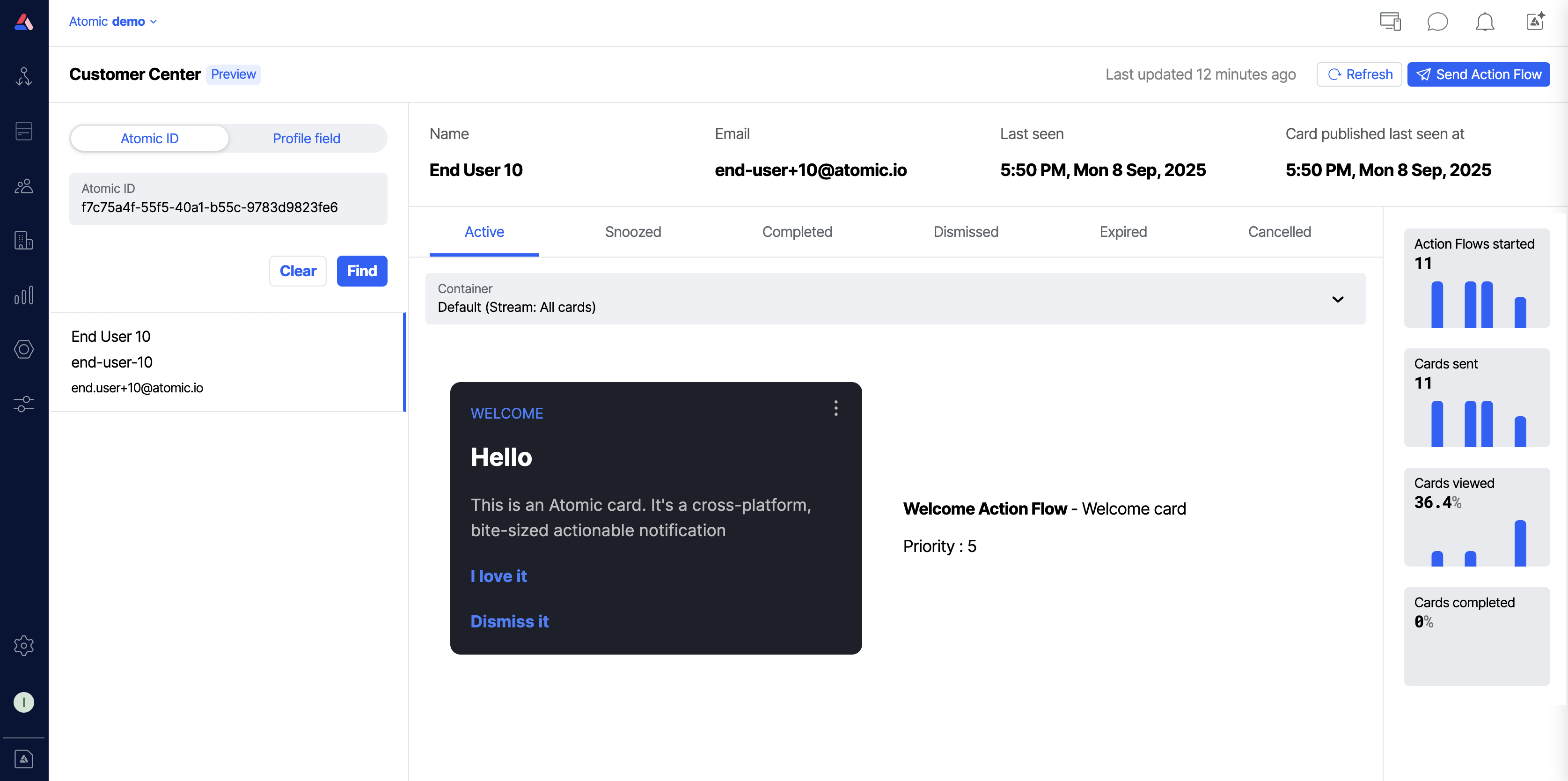Open the device preview icon in header
The width and height of the screenshot is (1568, 781).
pyautogui.click(x=1390, y=22)
